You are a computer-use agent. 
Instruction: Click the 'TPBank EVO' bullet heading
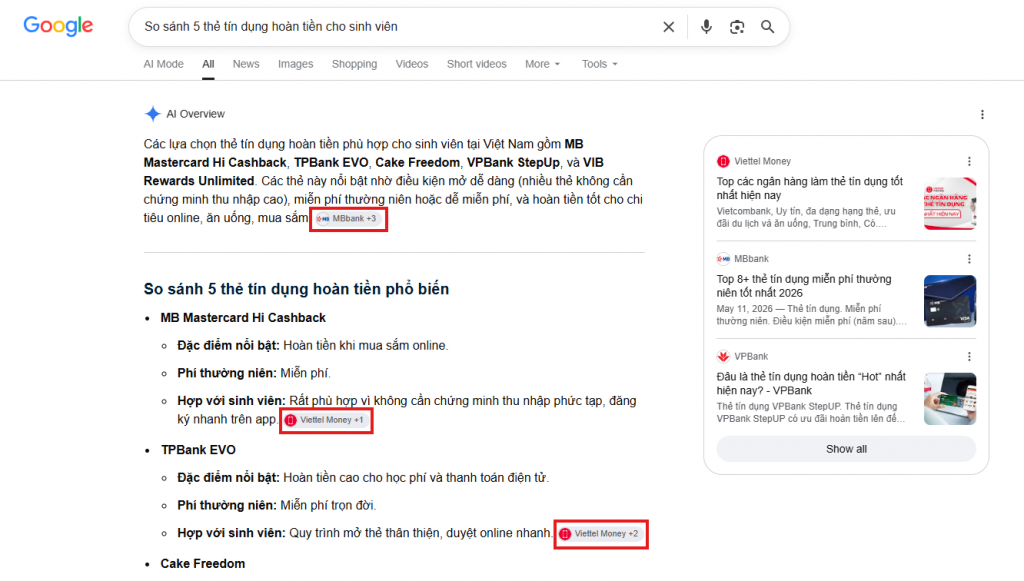pos(199,450)
